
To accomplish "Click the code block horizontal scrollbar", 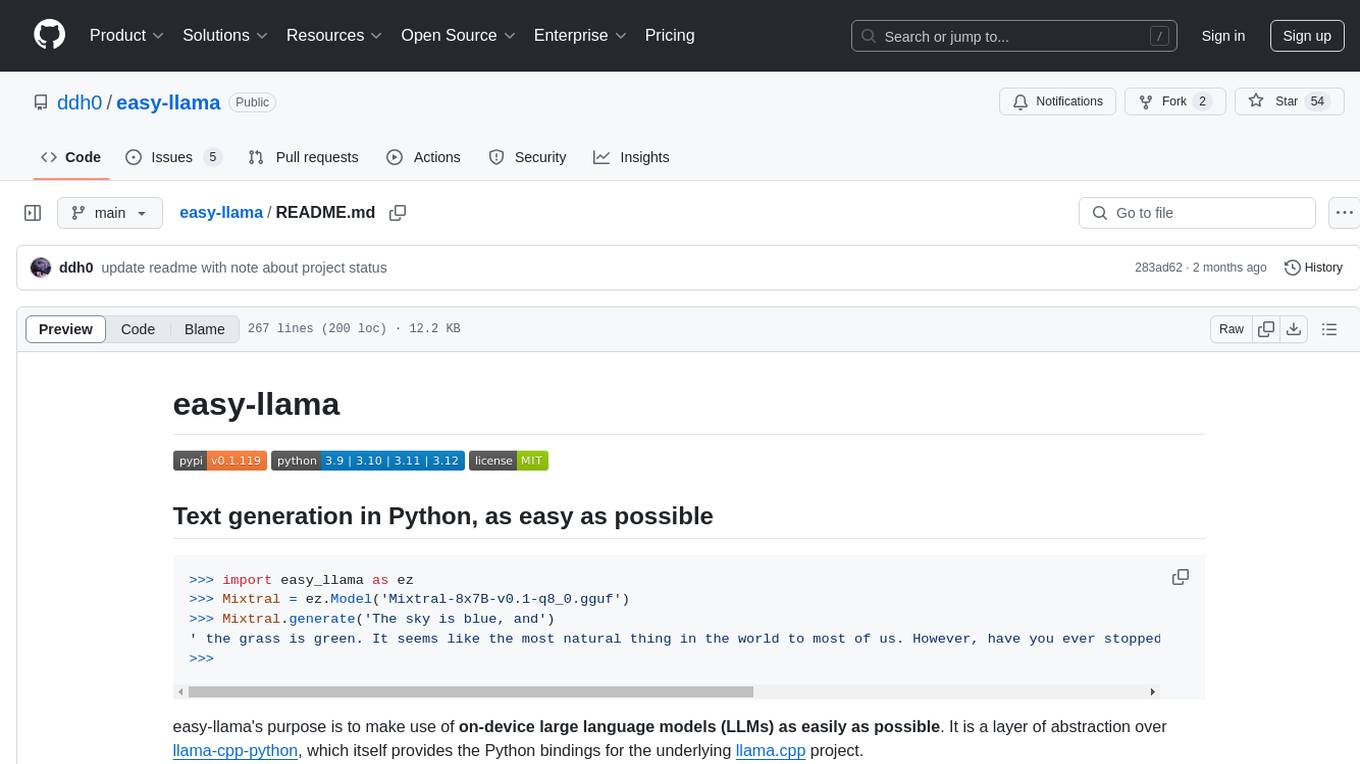I will coord(470,691).
